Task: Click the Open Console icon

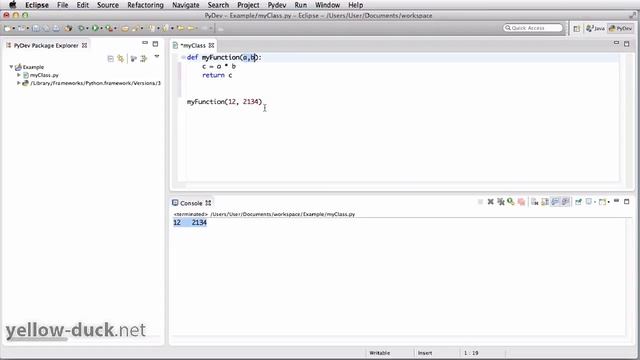Action: 602,202
